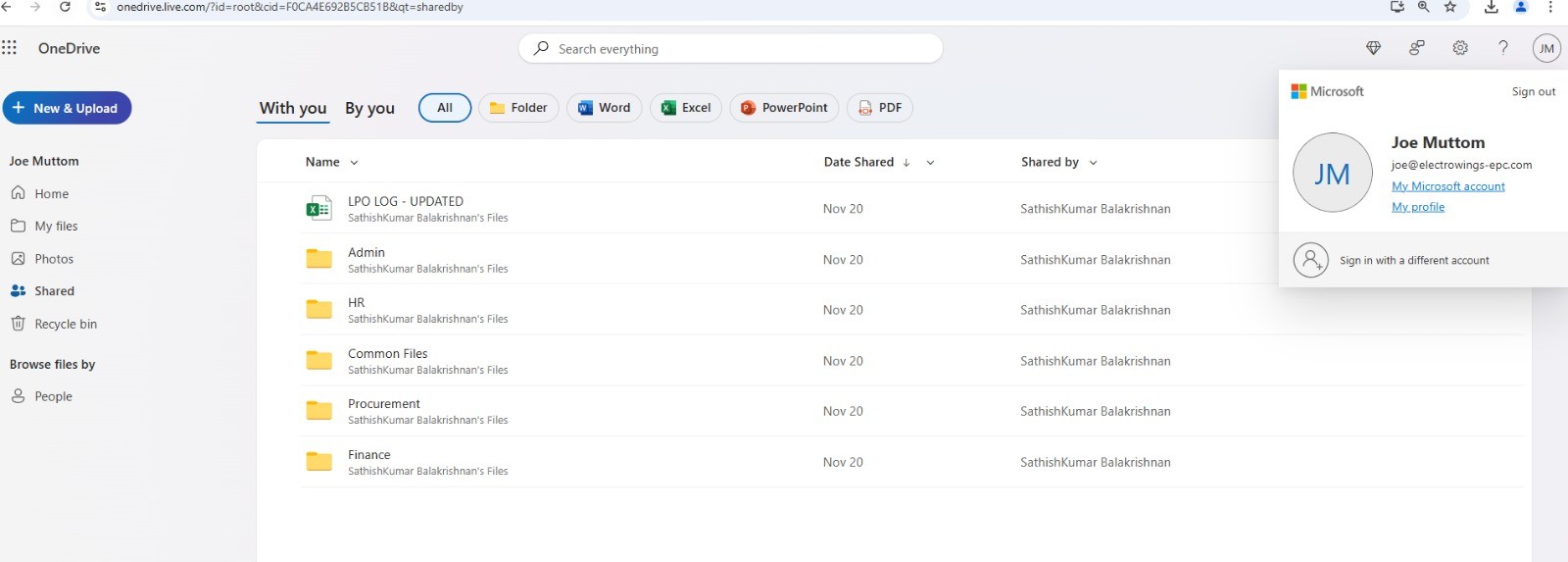This screenshot has height=562, width=1568.
Task: Click the share people icon in header
Action: click(1416, 48)
